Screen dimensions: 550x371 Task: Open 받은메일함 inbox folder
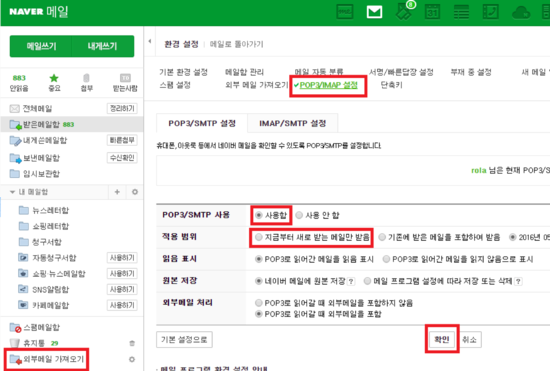pos(42,124)
